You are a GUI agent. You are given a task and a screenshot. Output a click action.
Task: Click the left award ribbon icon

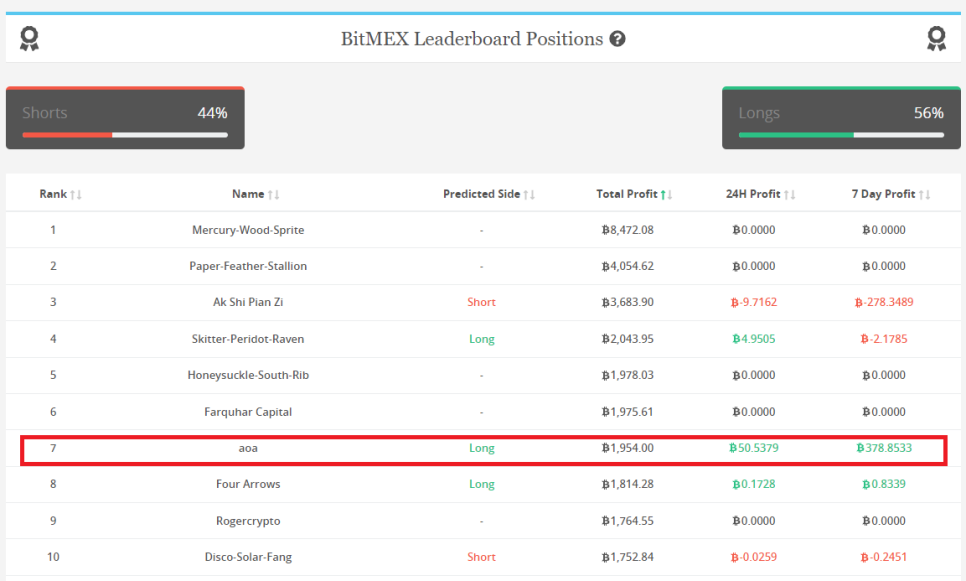29,38
